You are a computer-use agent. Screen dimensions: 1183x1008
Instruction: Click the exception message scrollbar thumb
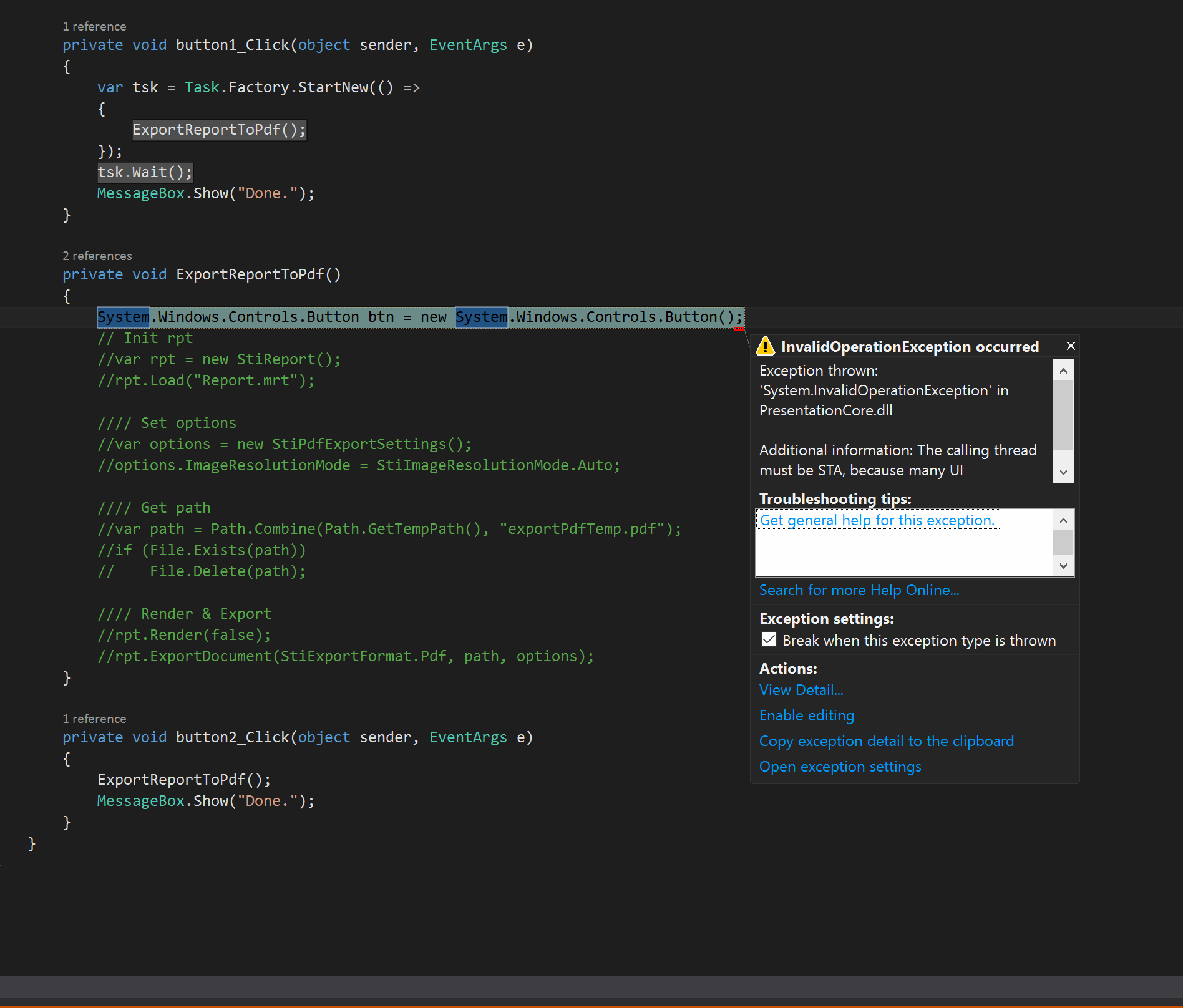pyautogui.click(x=1063, y=415)
